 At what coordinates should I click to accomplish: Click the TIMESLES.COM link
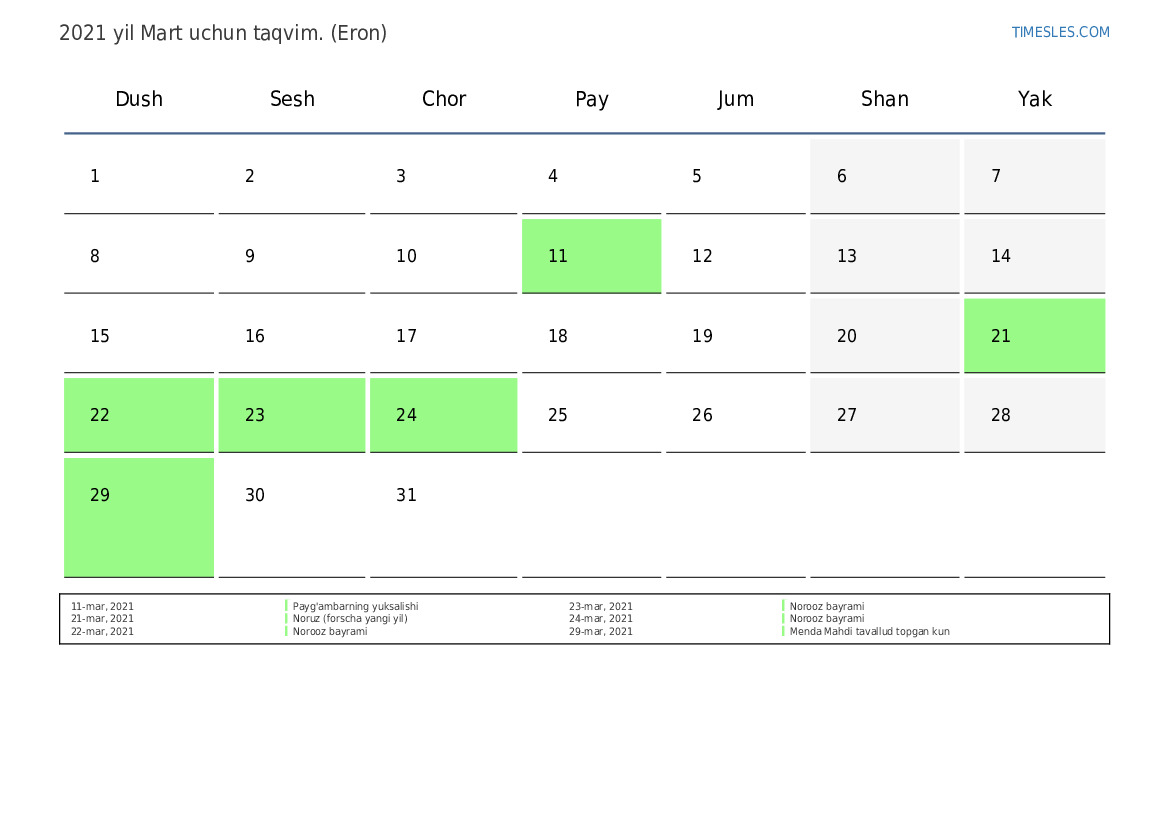click(x=1060, y=32)
